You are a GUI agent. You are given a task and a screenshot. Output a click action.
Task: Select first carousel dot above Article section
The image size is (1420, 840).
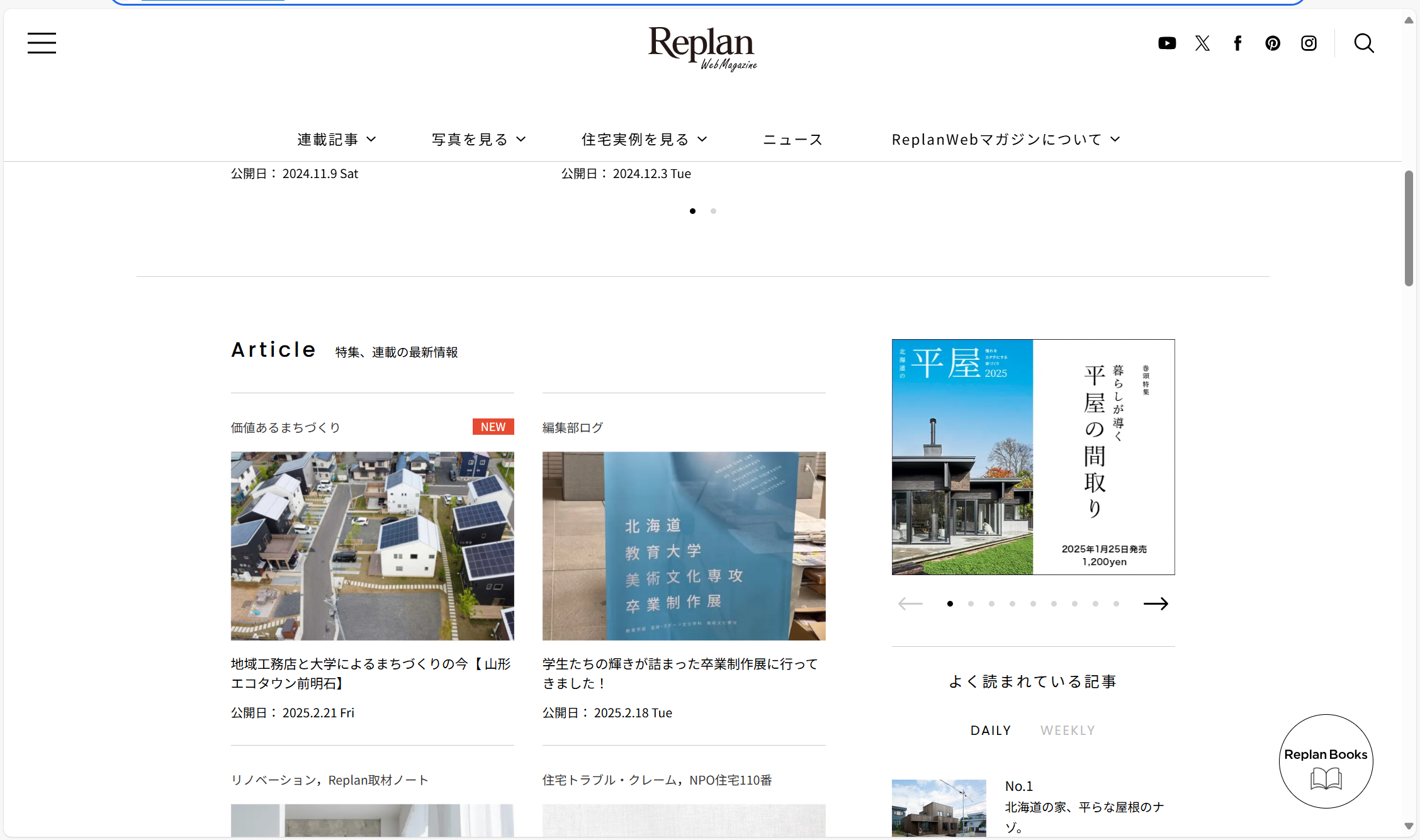pos(692,211)
